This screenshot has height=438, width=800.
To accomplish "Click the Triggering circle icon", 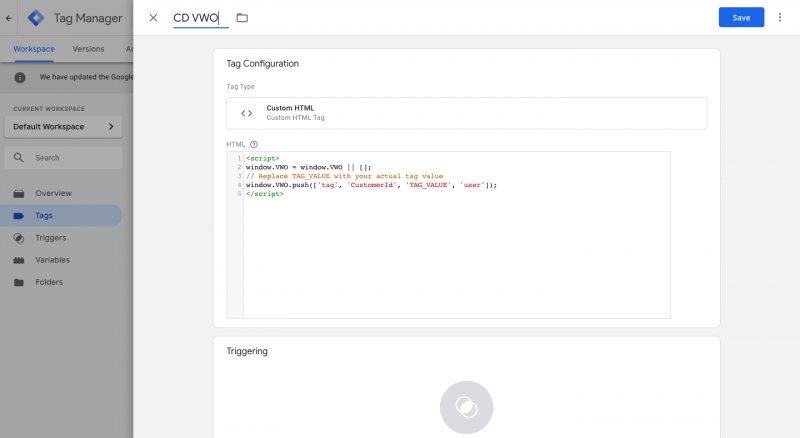I will [466, 407].
